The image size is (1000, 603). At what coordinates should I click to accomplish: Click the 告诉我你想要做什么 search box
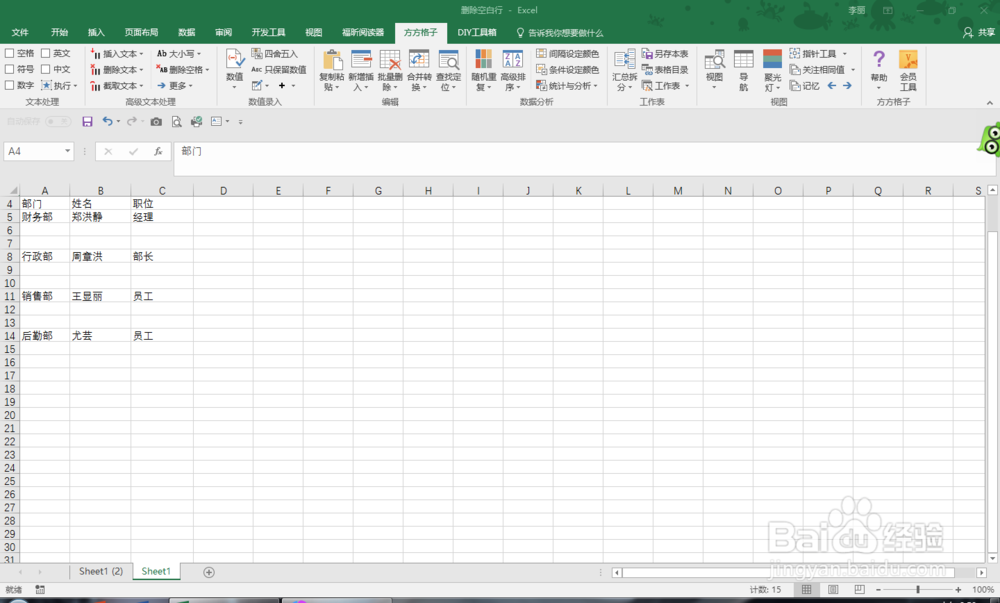559,33
